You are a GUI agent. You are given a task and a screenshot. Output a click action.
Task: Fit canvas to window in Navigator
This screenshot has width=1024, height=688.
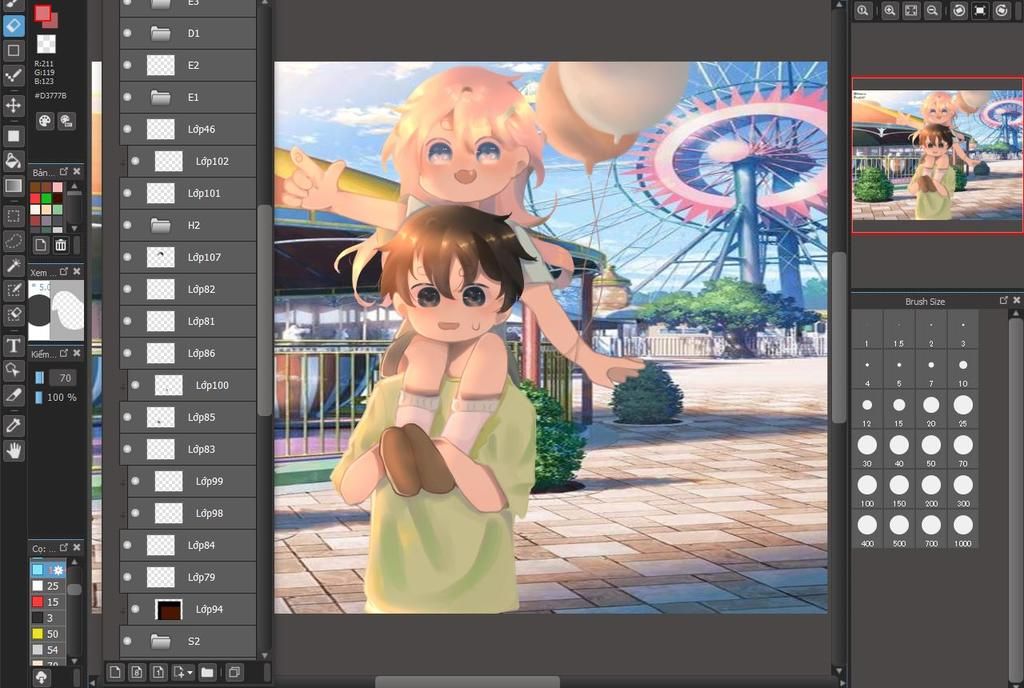tap(911, 10)
